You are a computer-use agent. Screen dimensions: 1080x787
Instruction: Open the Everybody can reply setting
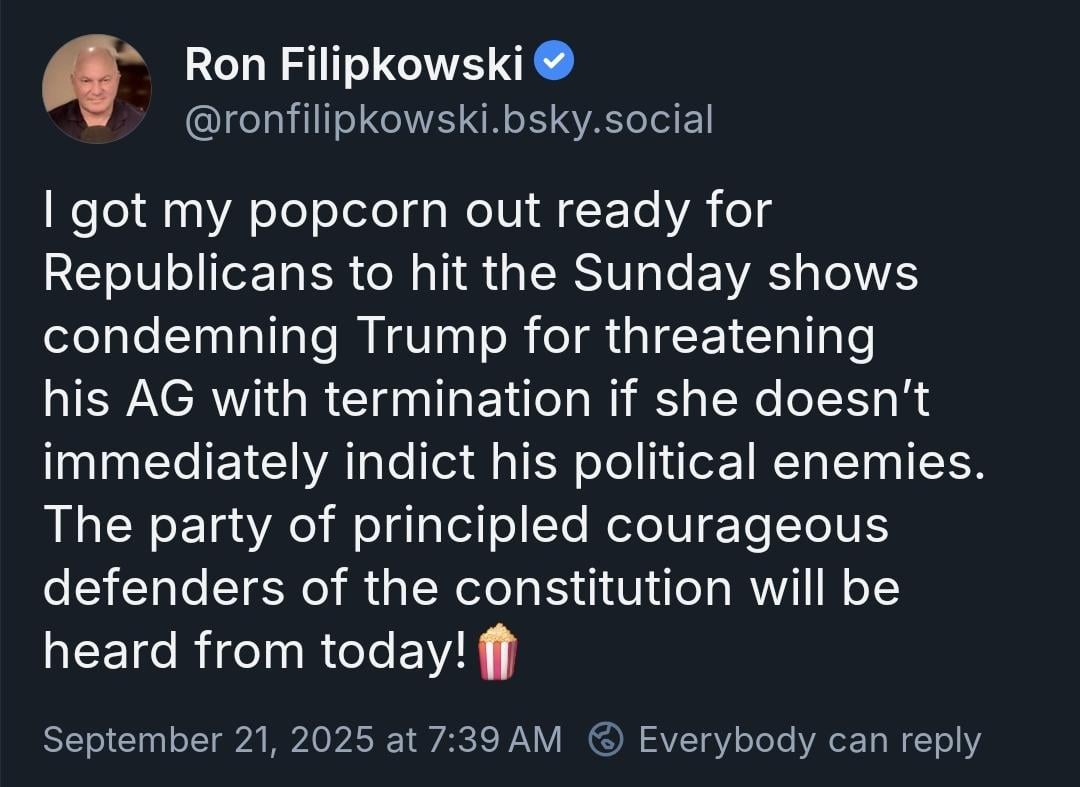(x=809, y=740)
